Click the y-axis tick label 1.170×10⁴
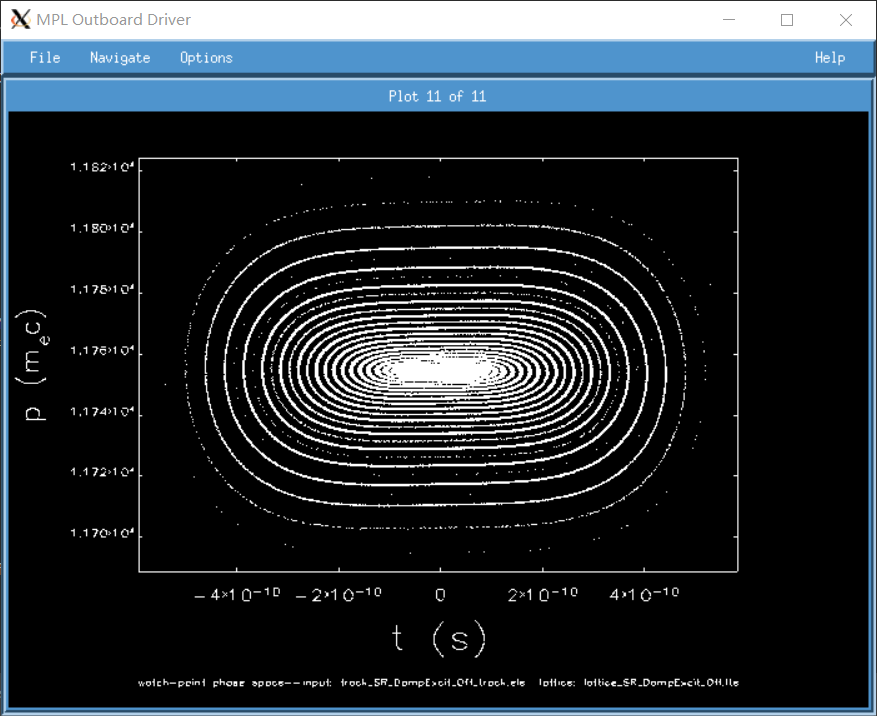This screenshot has height=716, width=877. [x=103, y=535]
